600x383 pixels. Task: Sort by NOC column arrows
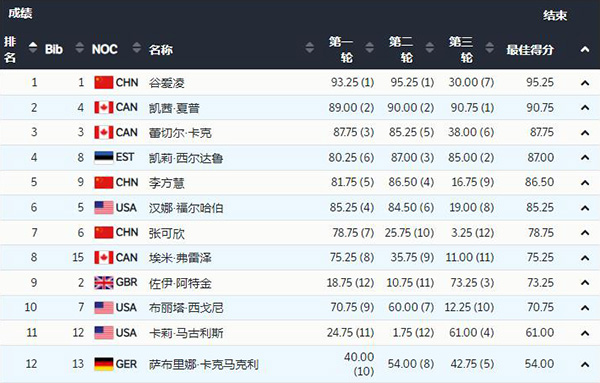137,48
